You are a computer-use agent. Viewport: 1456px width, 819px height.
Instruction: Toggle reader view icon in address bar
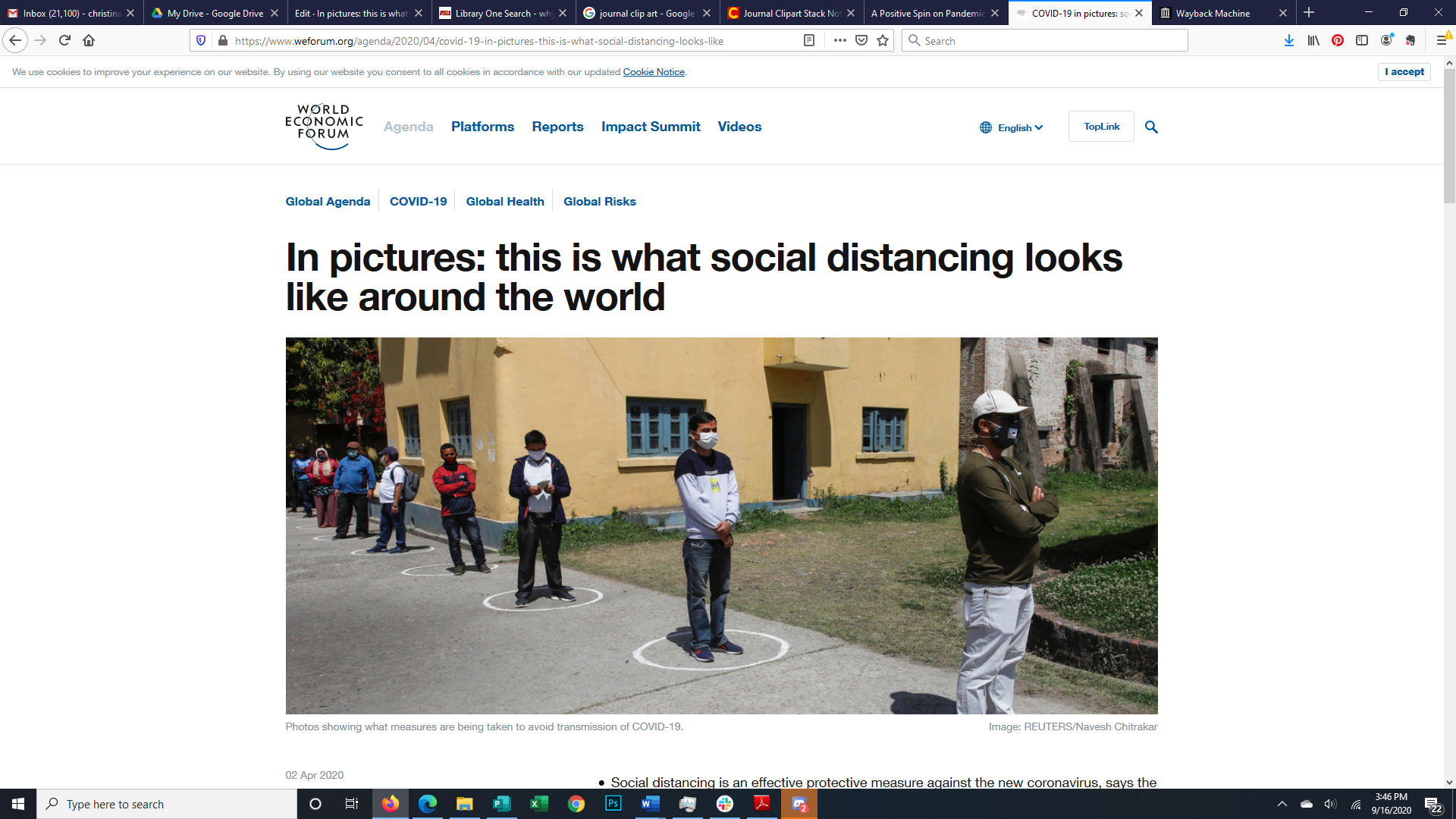click(809, 40)
